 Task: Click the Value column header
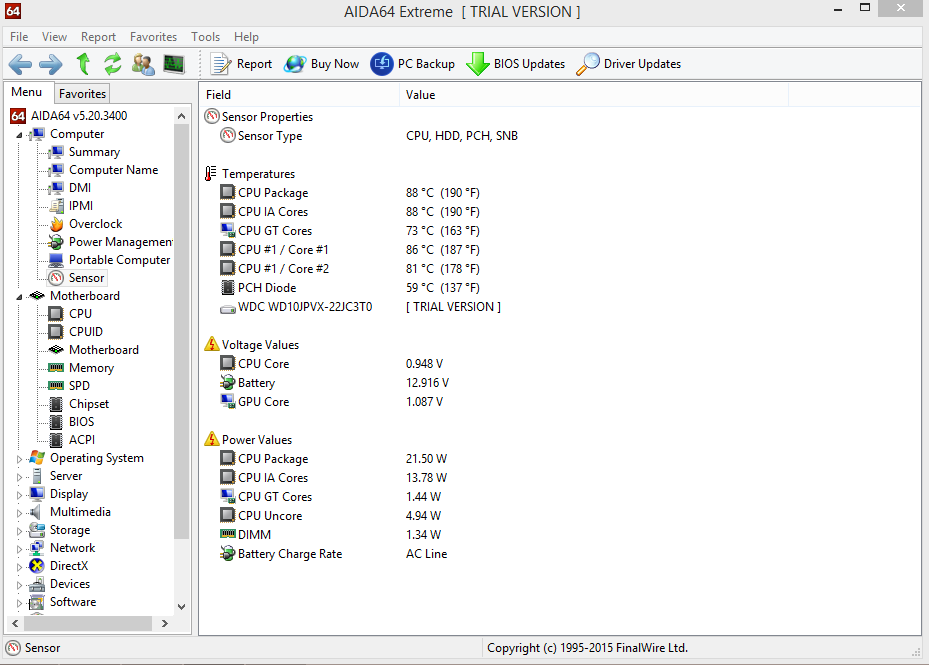coord(594,95)
